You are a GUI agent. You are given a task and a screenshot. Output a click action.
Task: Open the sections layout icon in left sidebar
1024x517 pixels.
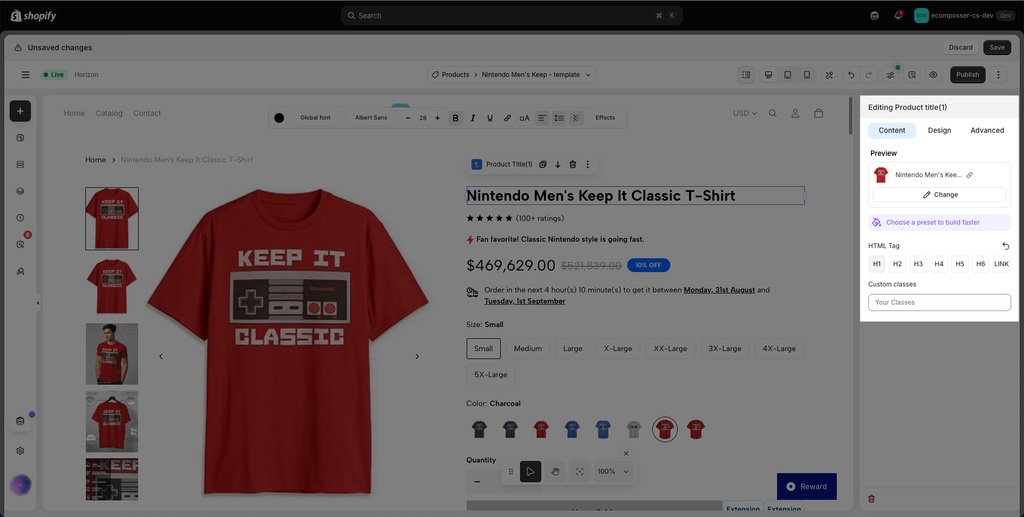coord(20,164)
